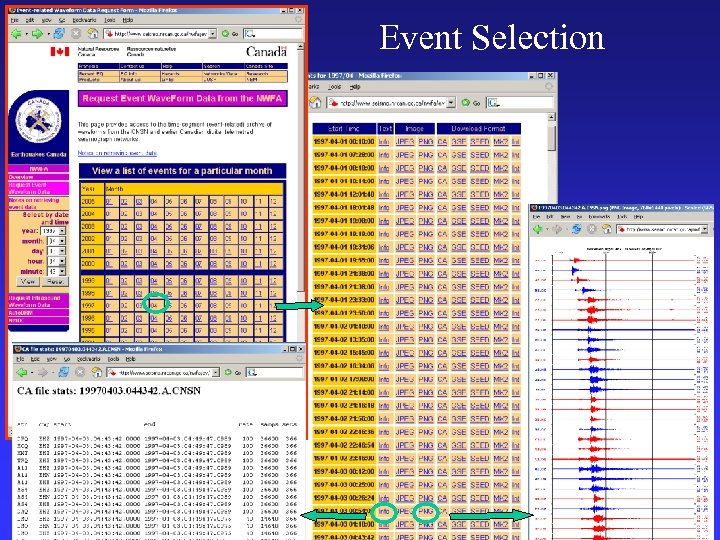The image size is (720, 540).
Task: Open Help menu in events for 1997/04 window
Action: coord(355,86)
